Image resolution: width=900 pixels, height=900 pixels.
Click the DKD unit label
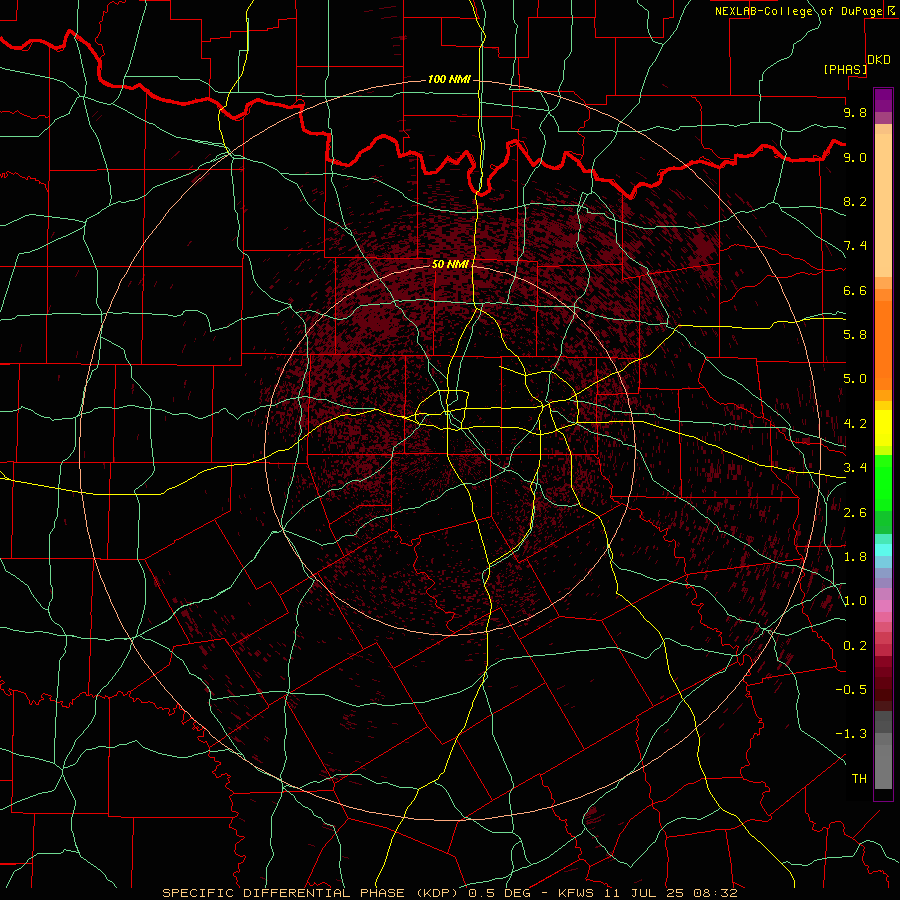tap(879, 60)
